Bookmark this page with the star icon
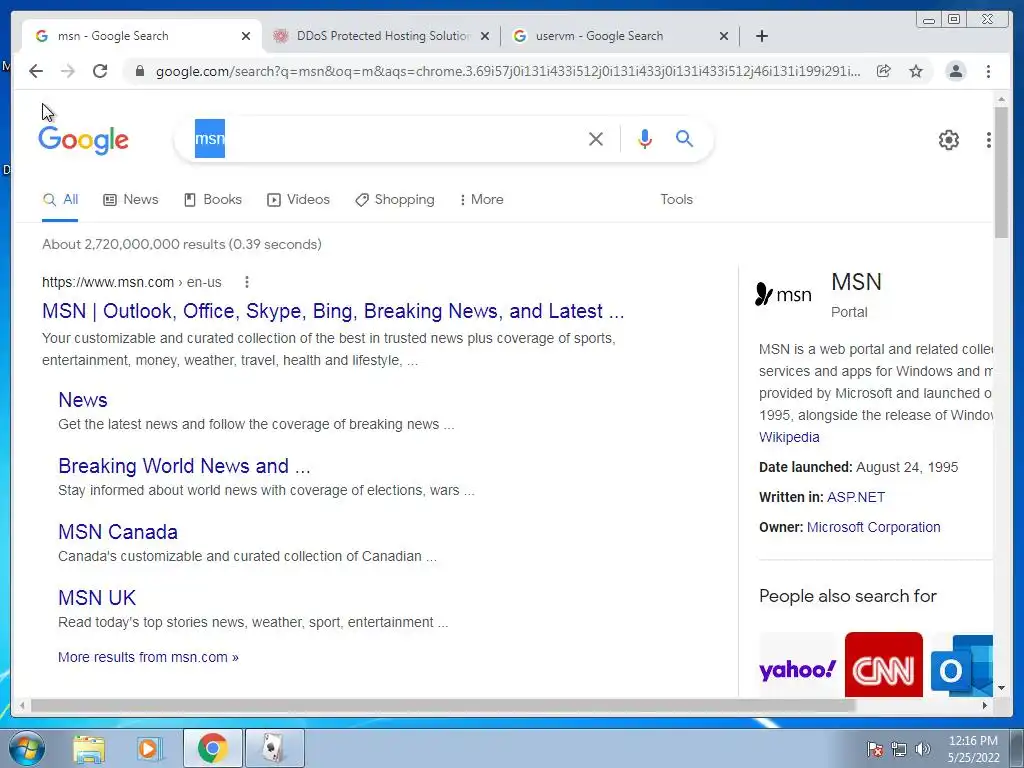The width and height of the screenshot is (1024, 768). (916, 71)
